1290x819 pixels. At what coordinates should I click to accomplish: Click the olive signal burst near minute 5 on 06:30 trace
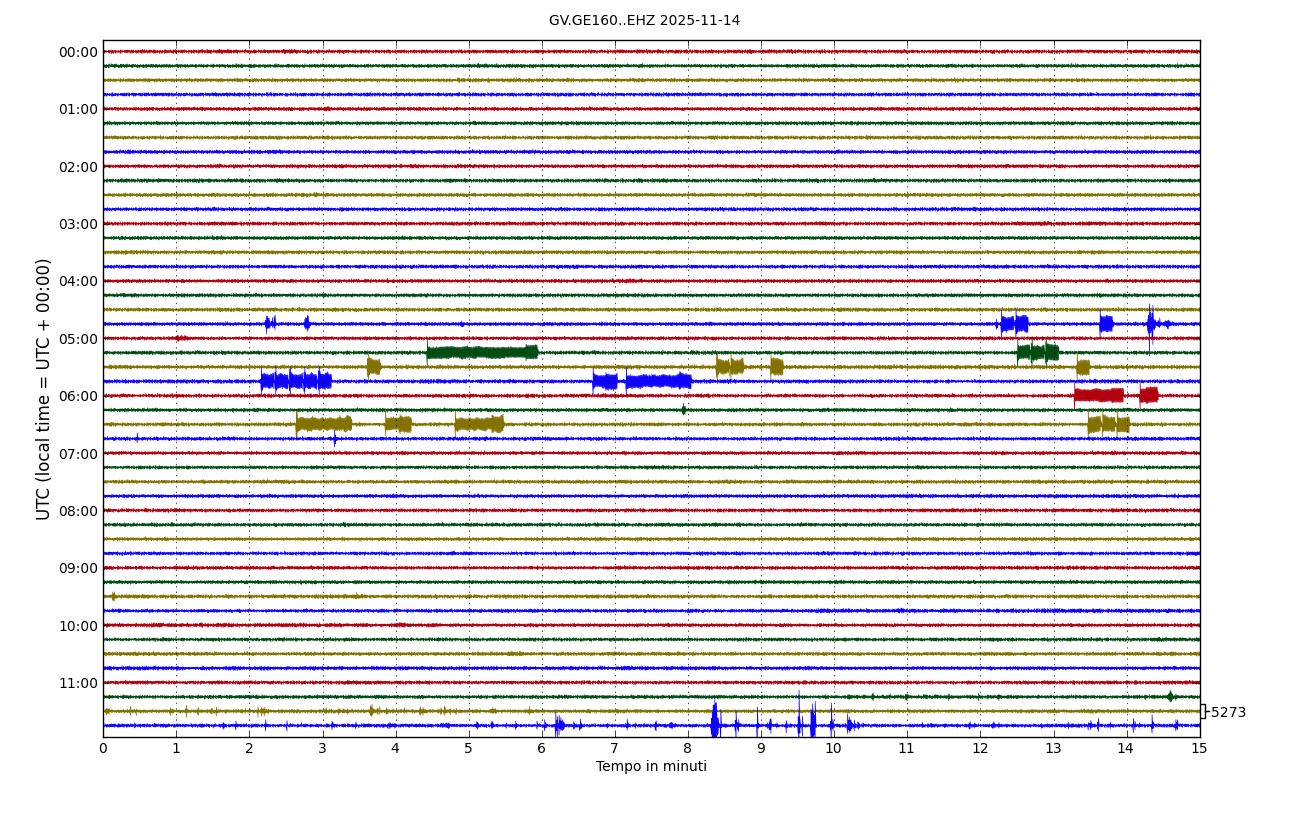pos(479,424)
